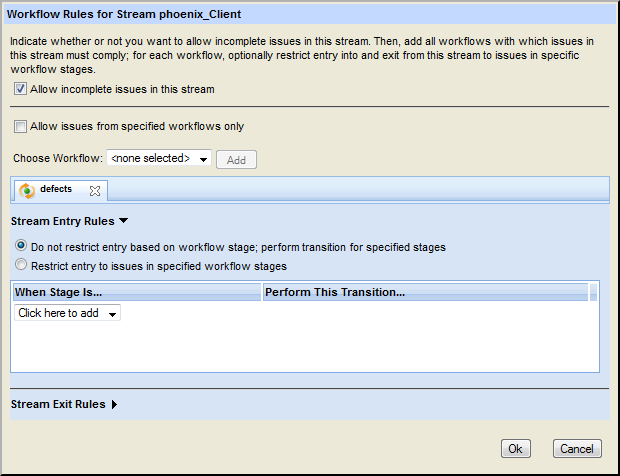Viewport: 620px width, 476px height.
Task: Open the 'Click here to add' stage dropdown
Action: point(68,314)
